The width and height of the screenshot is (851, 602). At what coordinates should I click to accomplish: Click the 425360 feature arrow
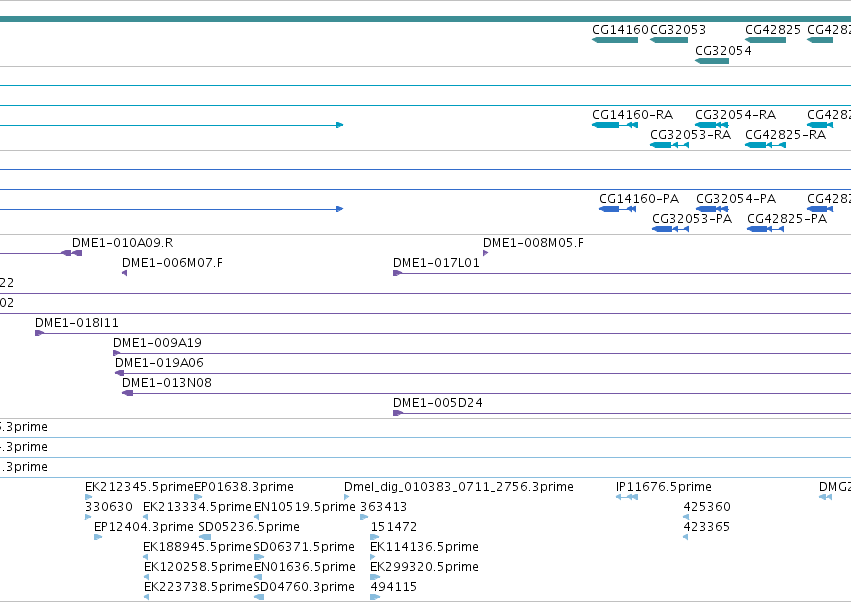(x=686, y=517)
